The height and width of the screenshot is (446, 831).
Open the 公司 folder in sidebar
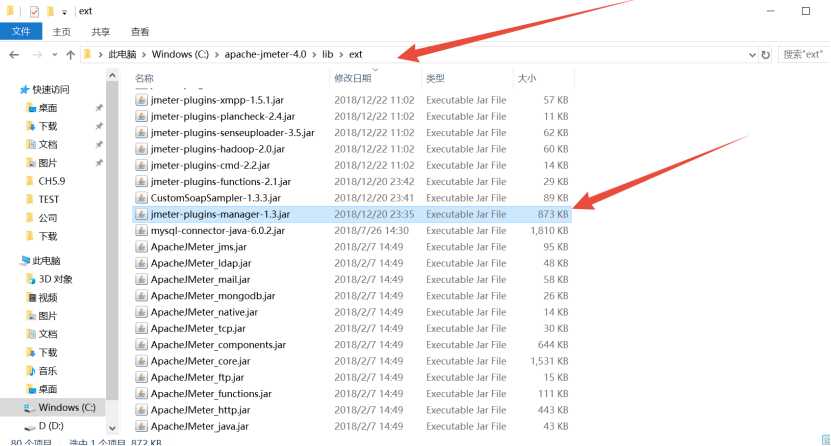click(x=47, y=218)
